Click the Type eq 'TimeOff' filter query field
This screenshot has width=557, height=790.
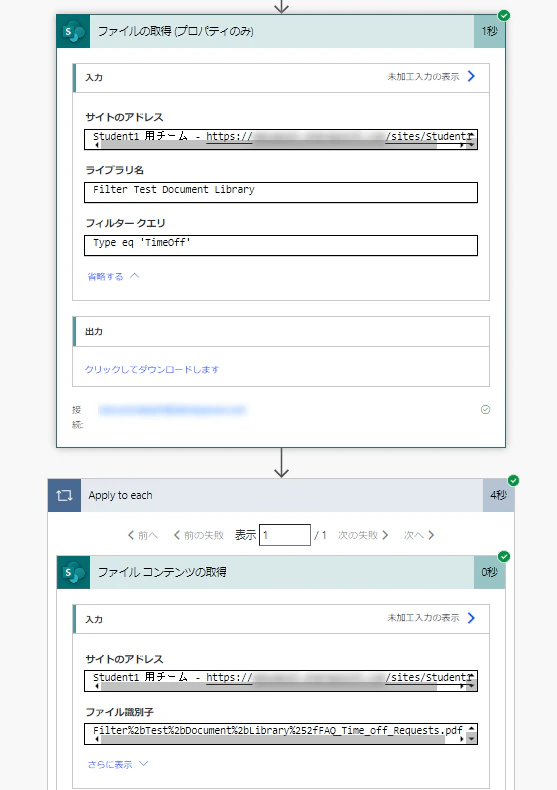pos(281,245)
